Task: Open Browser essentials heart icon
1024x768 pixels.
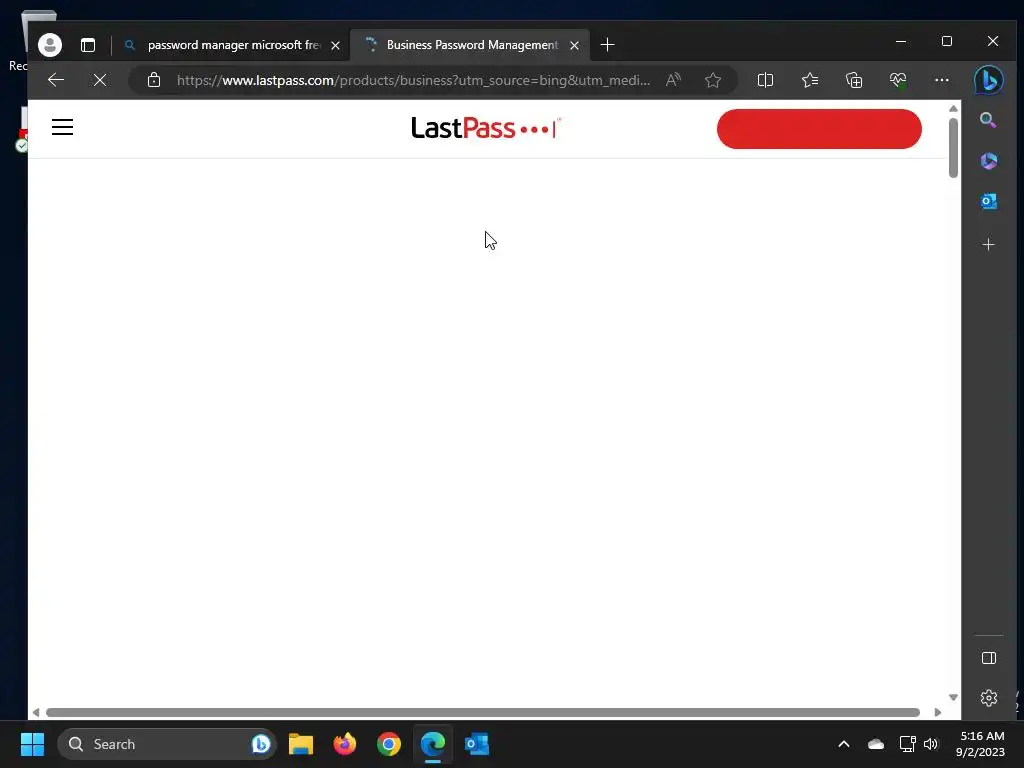Action: pos(898,80)
